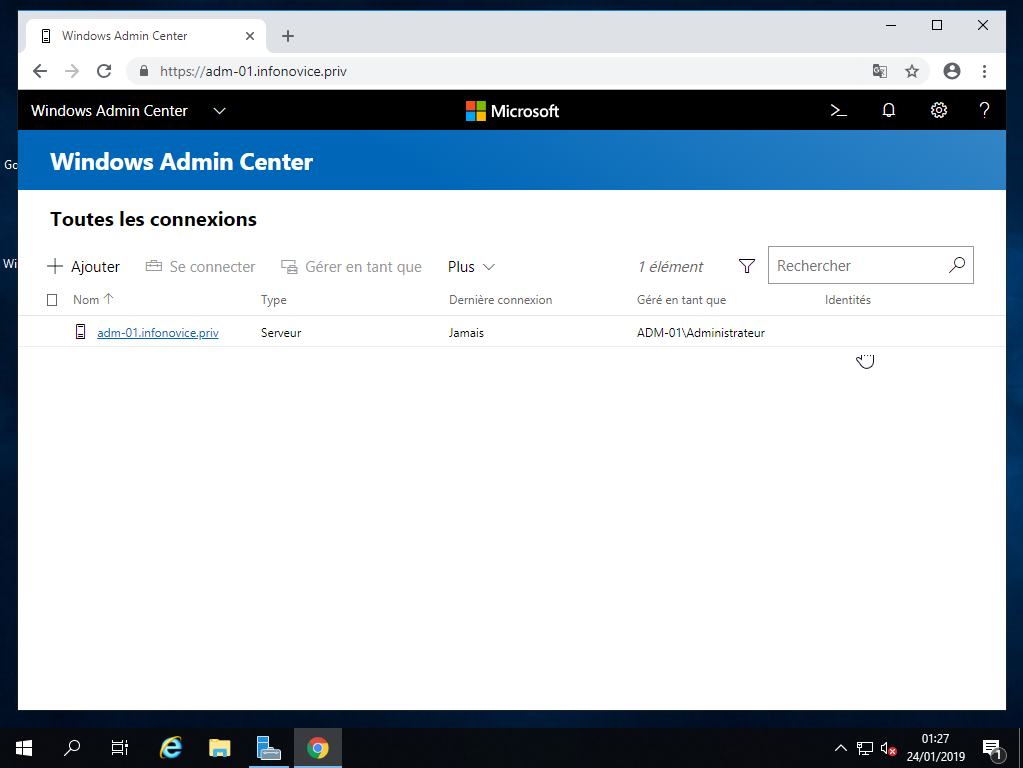This screenshot has width=1023, height=768.
Task: Launch Internet Explorer from the taskbar
Action: tap(172, 747)
